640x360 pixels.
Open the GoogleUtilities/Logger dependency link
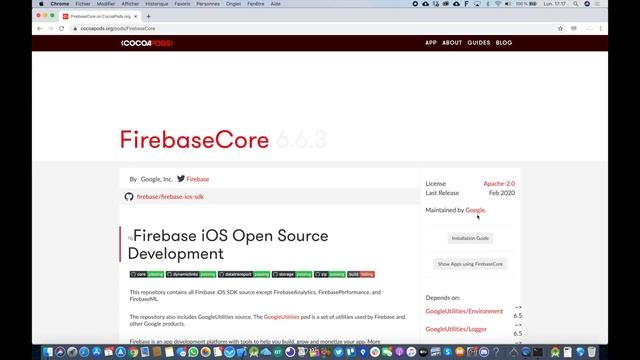click(x=456, y=329)
